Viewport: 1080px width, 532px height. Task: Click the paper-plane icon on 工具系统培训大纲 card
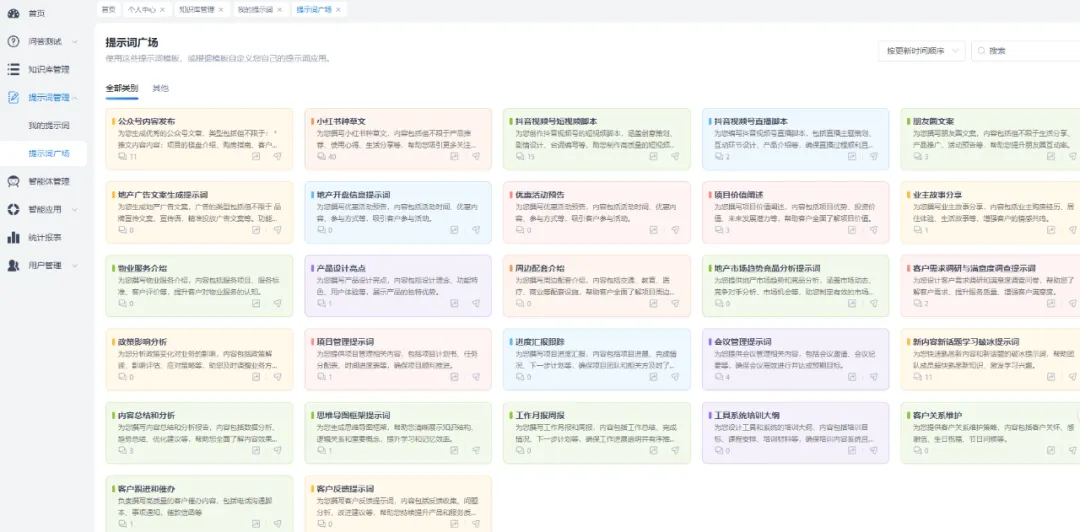(873, 451)
